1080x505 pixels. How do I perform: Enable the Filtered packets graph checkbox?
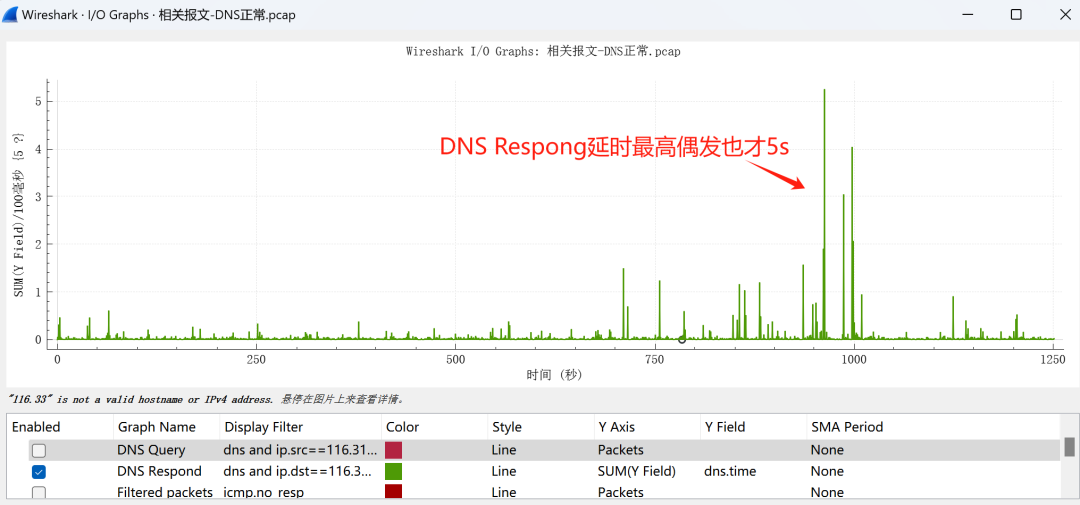click(39, 492)
